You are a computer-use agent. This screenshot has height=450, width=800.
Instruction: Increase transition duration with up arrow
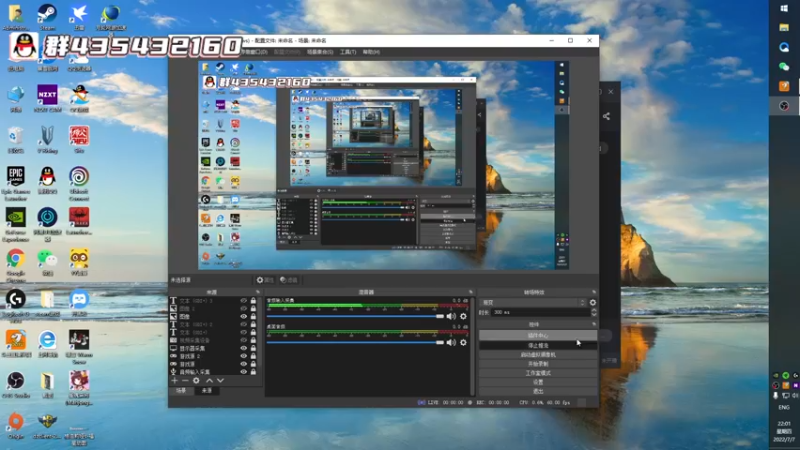click(x=593, y=310)
